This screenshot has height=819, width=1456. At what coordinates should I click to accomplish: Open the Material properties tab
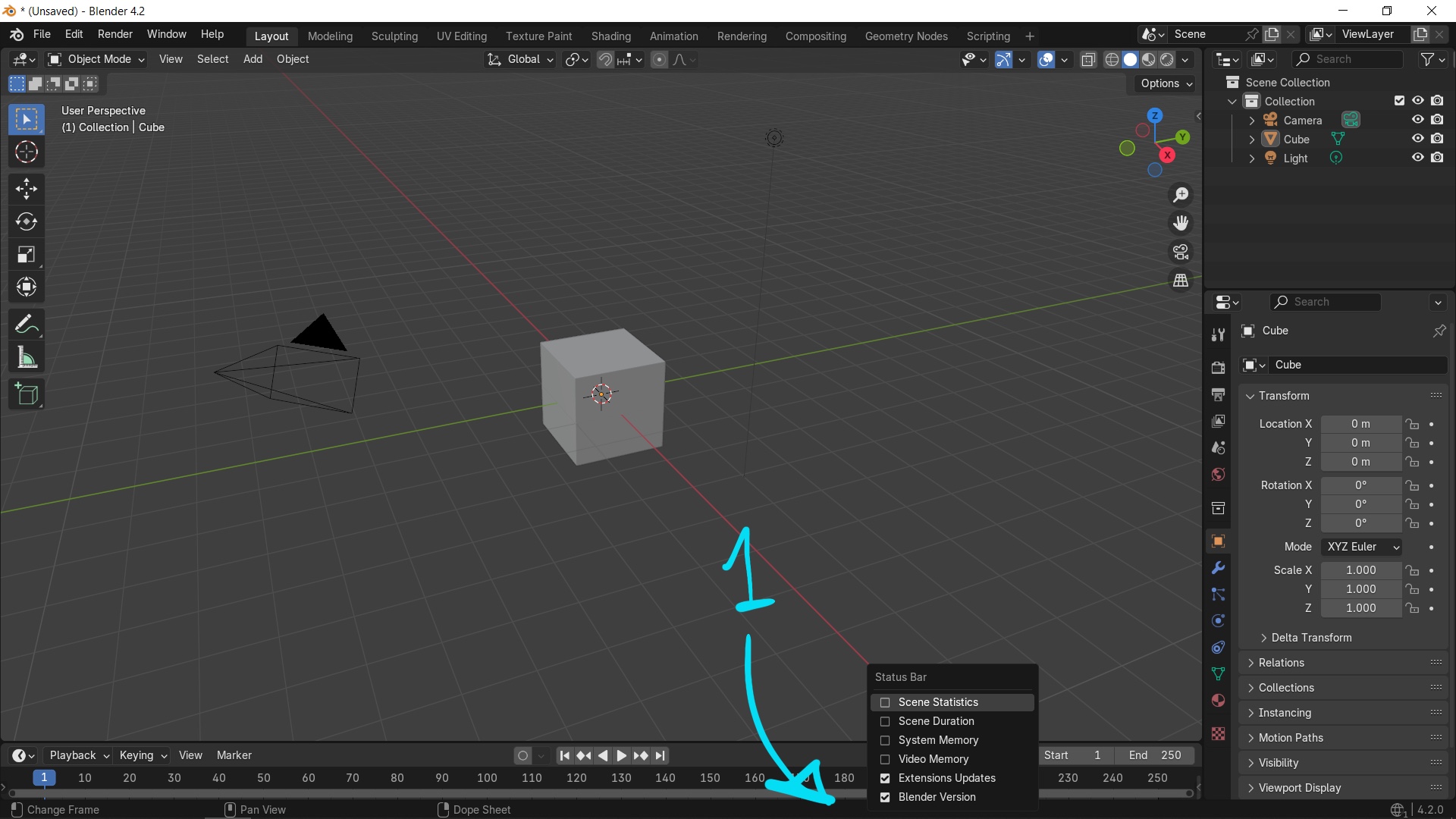(x=1219, y=701)
